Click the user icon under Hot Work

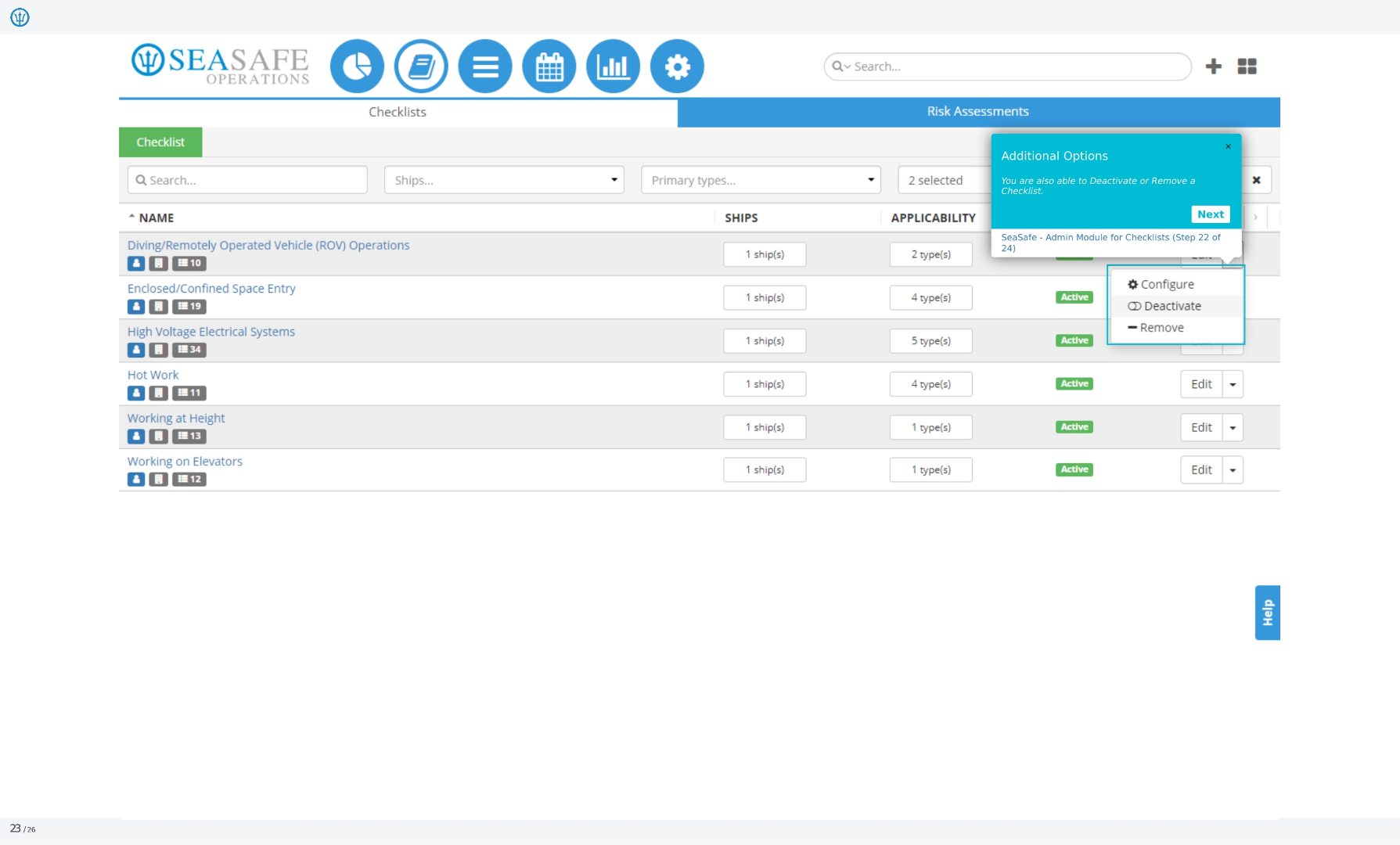click(136, 393)
